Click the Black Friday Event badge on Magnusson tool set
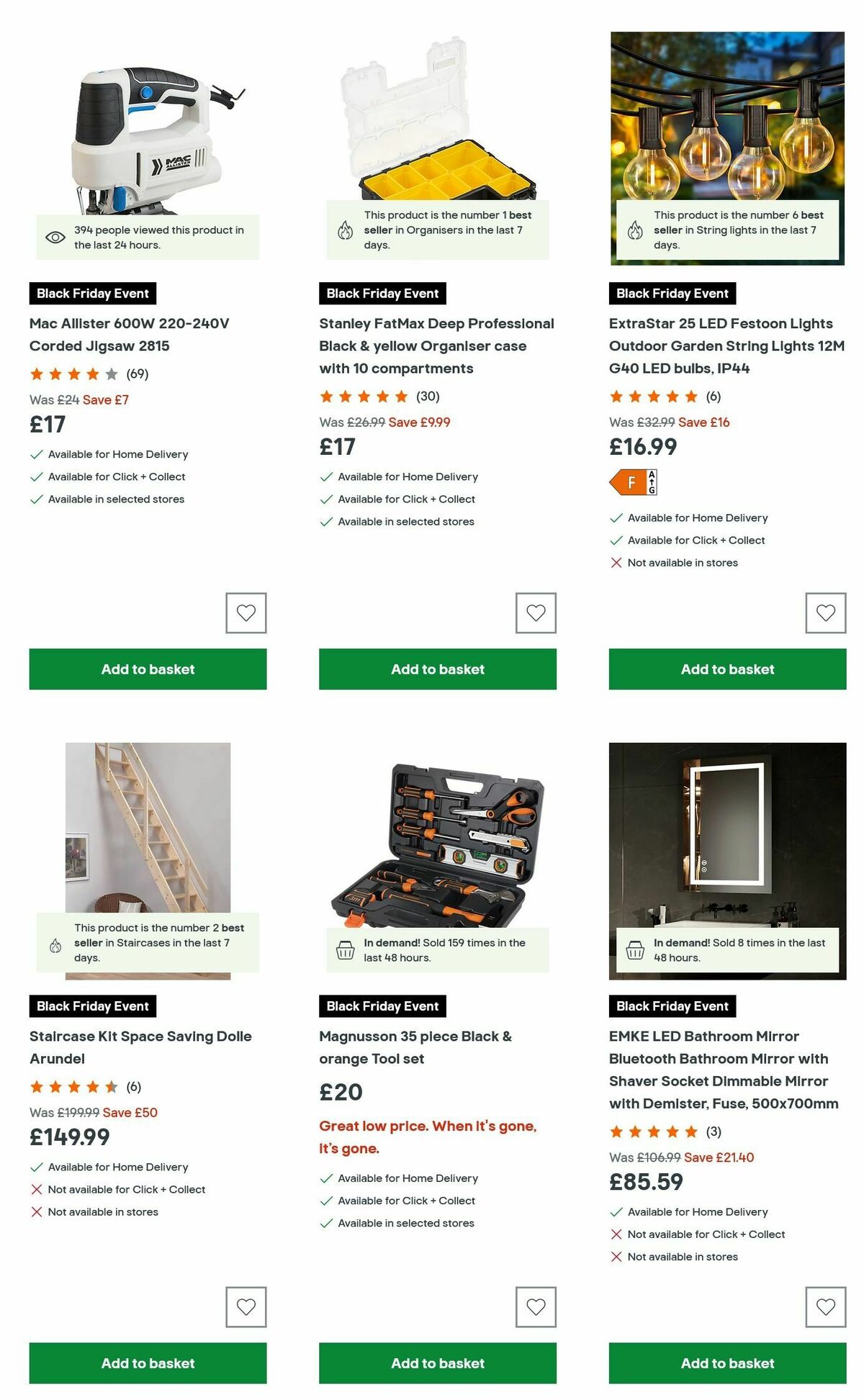864x1400 pixels. coord(382,1006)
